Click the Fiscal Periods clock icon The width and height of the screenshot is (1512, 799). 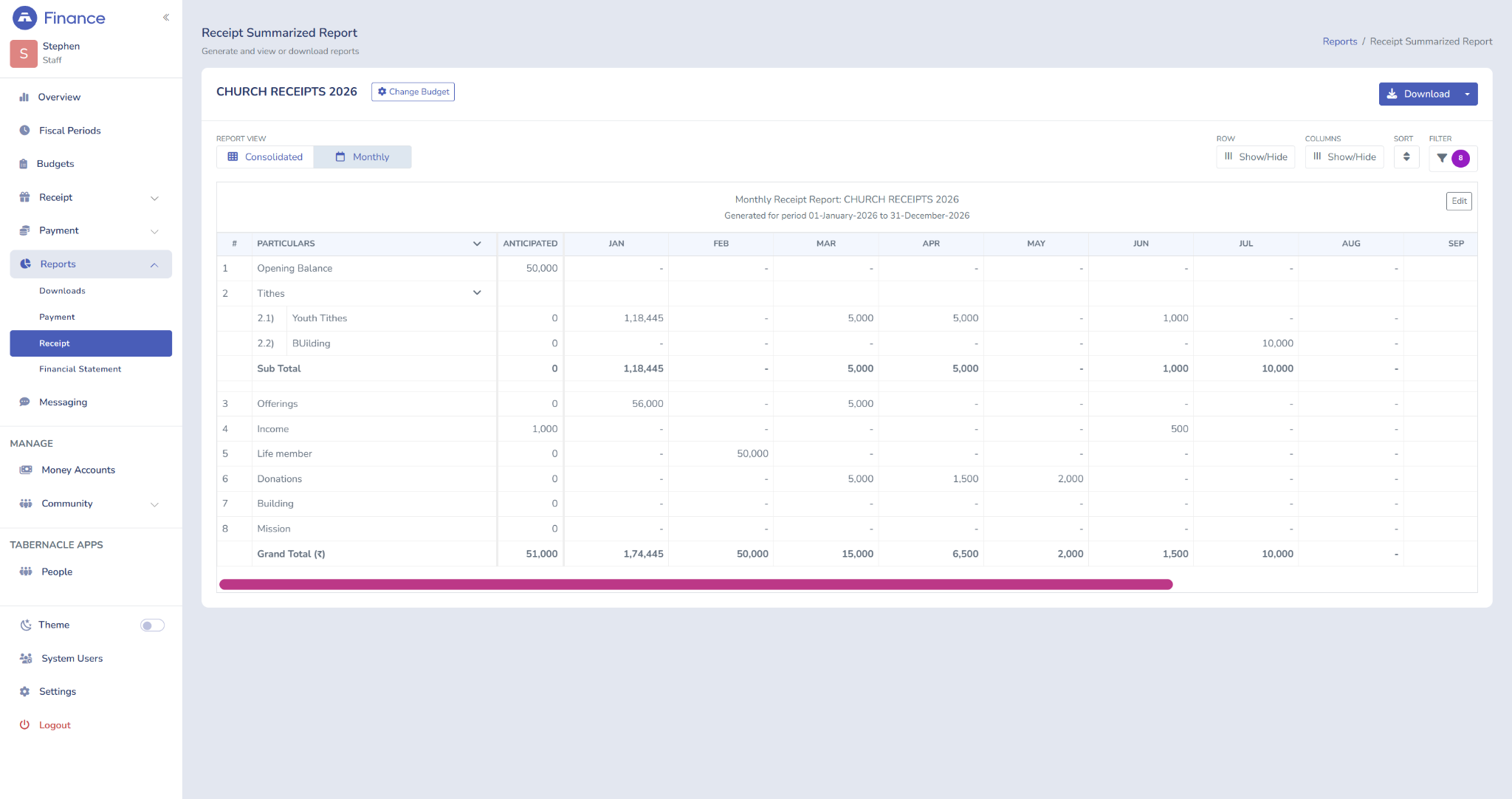click(x=24, y=131)
